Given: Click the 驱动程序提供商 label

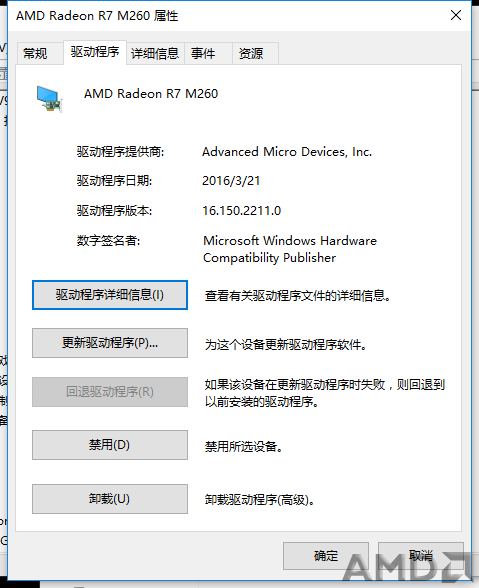Looking at the screenshot, I should [120, 152].
